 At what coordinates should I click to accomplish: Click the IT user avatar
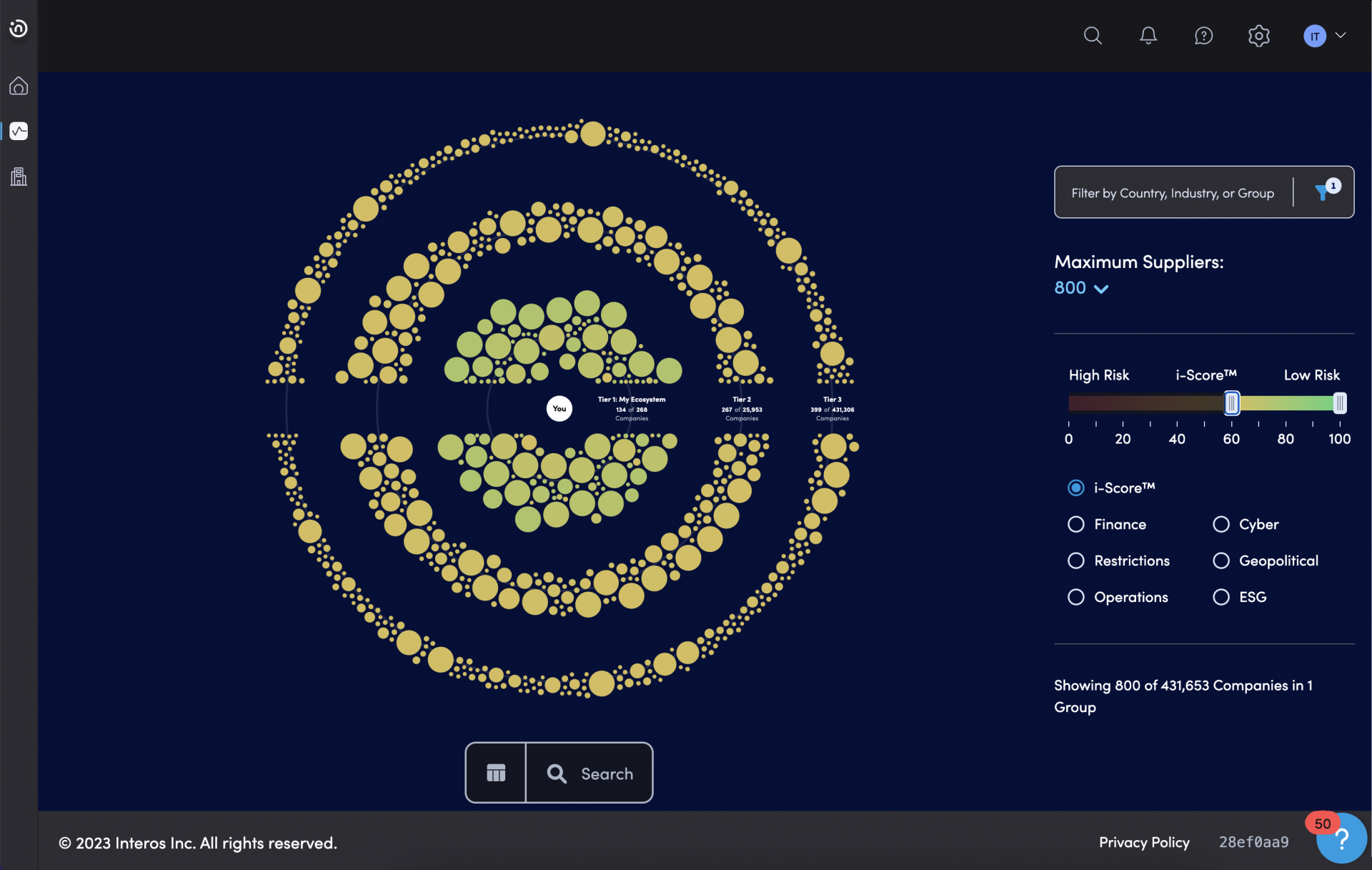[1314, 36]
